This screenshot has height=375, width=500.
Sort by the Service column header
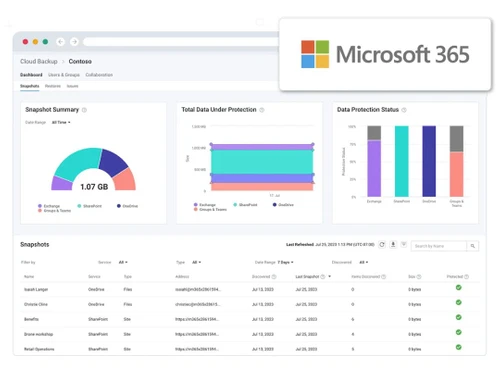tap(94, 277)
